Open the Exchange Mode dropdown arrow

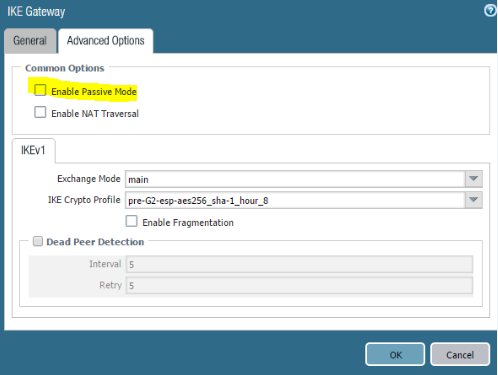click(x=474, y=179)
